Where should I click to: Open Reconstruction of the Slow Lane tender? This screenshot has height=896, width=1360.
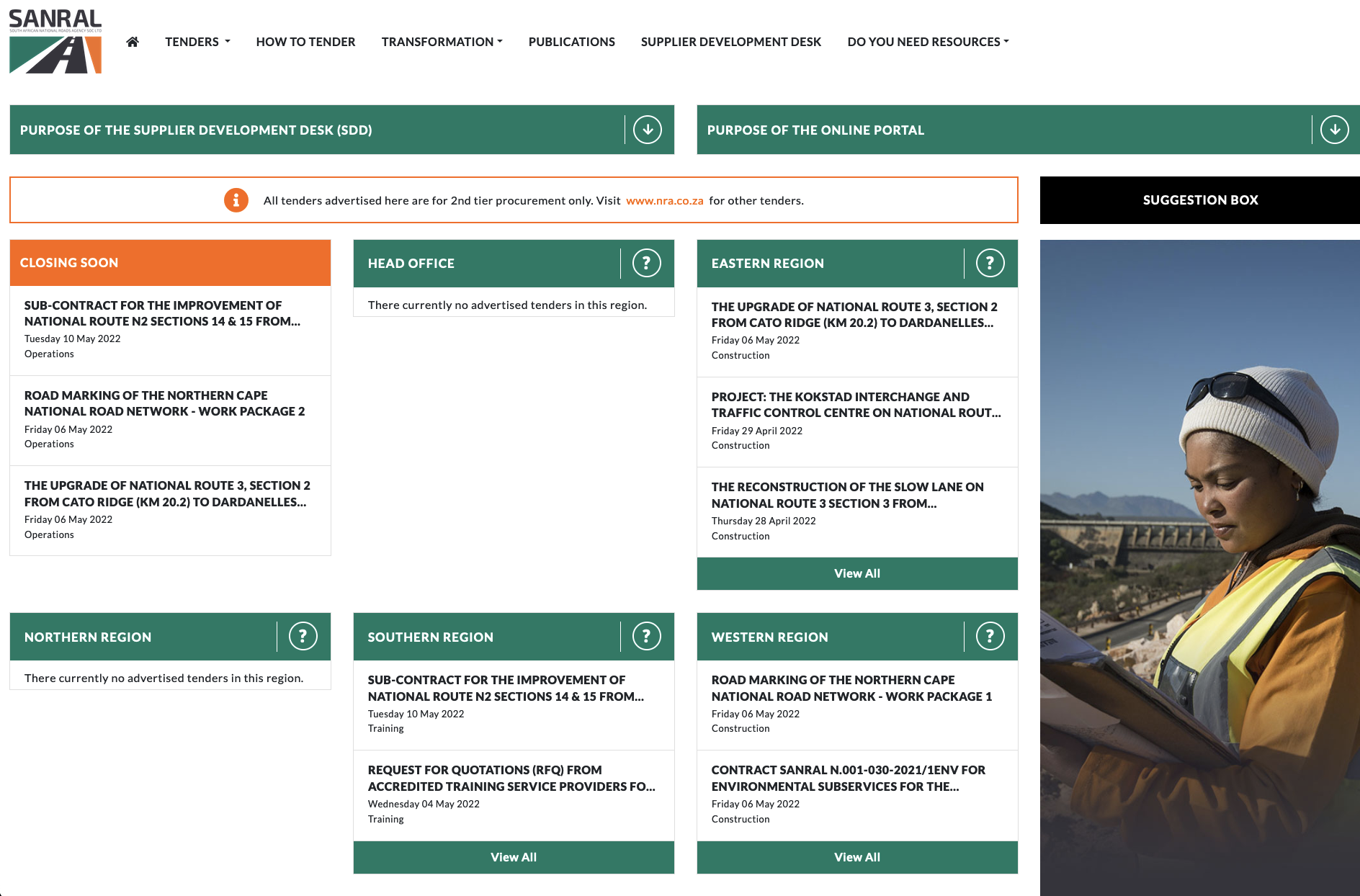click(847, 495)
